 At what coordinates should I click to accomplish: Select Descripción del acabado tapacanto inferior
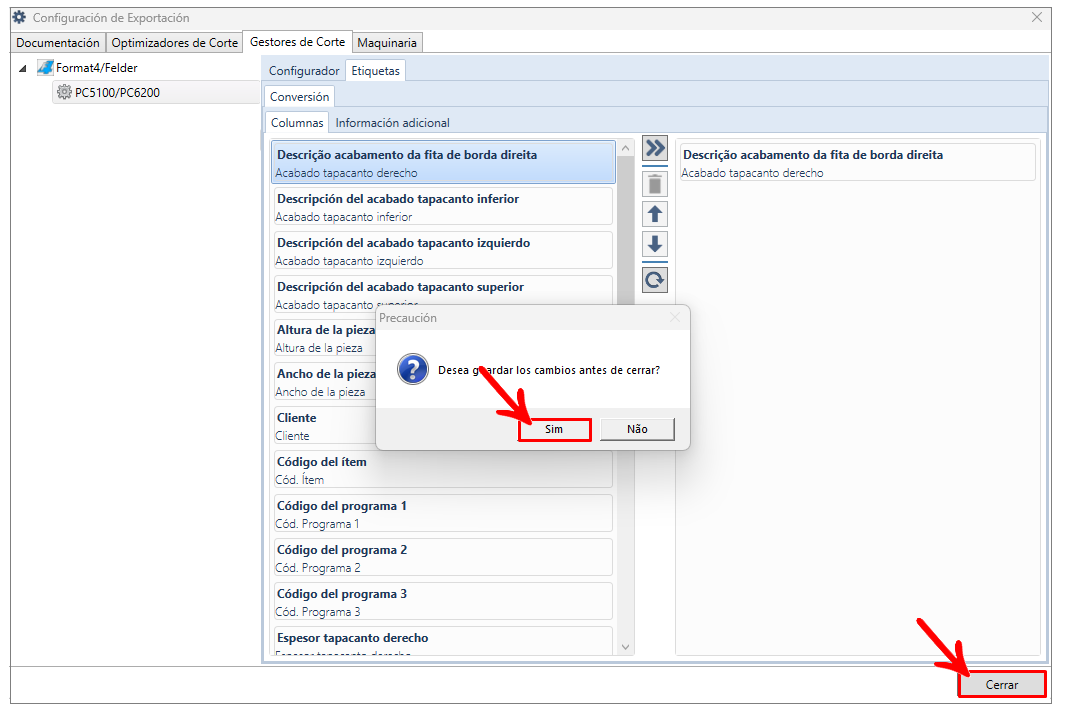pos(443,207)
